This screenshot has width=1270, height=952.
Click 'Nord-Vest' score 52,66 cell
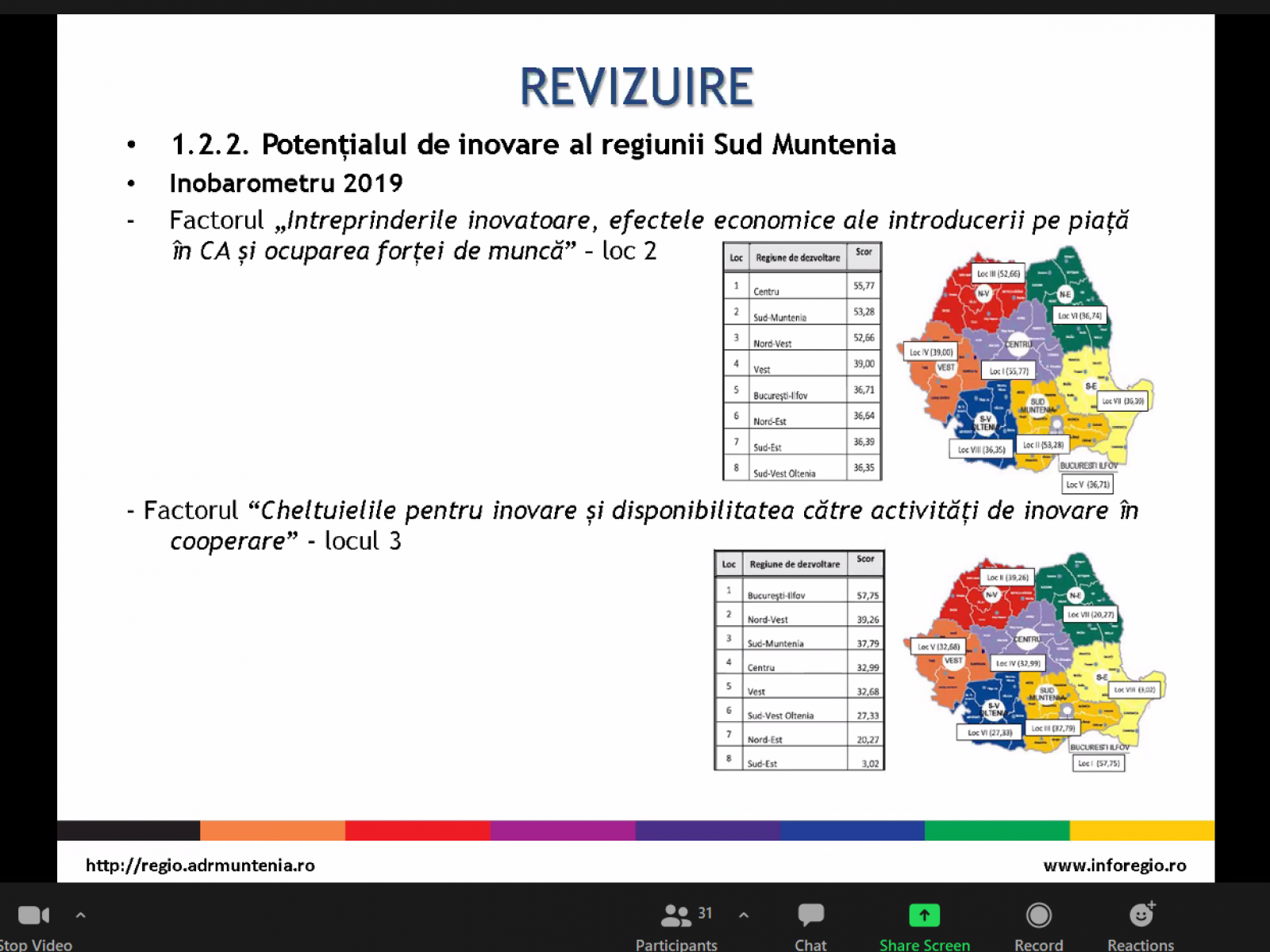point(864,338)
